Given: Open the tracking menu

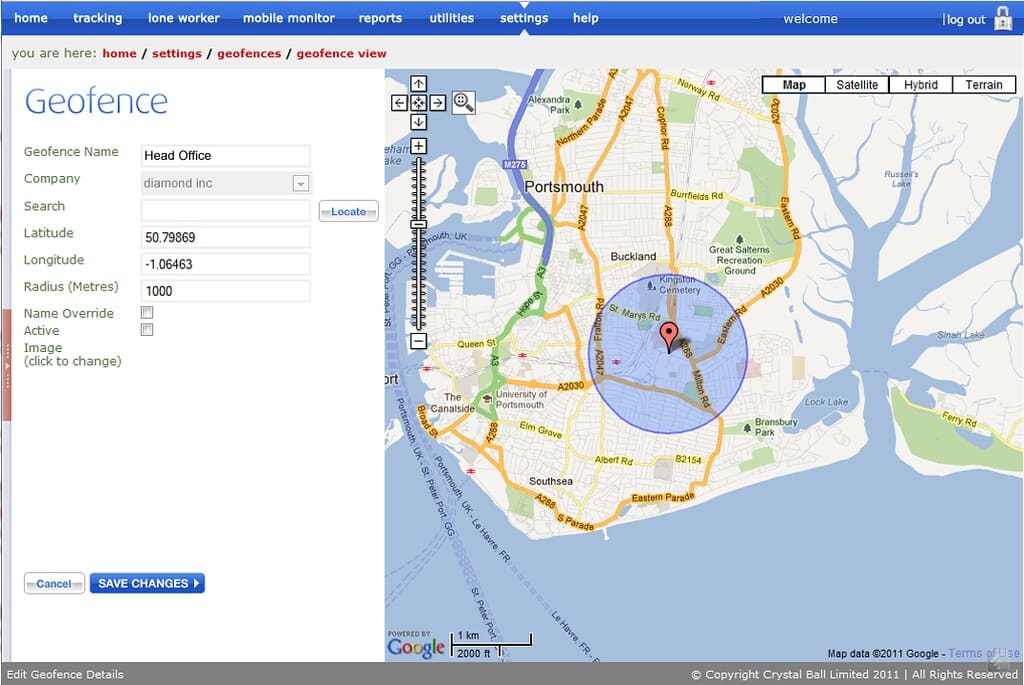Looking at the screenshot, I should [97, 18].
